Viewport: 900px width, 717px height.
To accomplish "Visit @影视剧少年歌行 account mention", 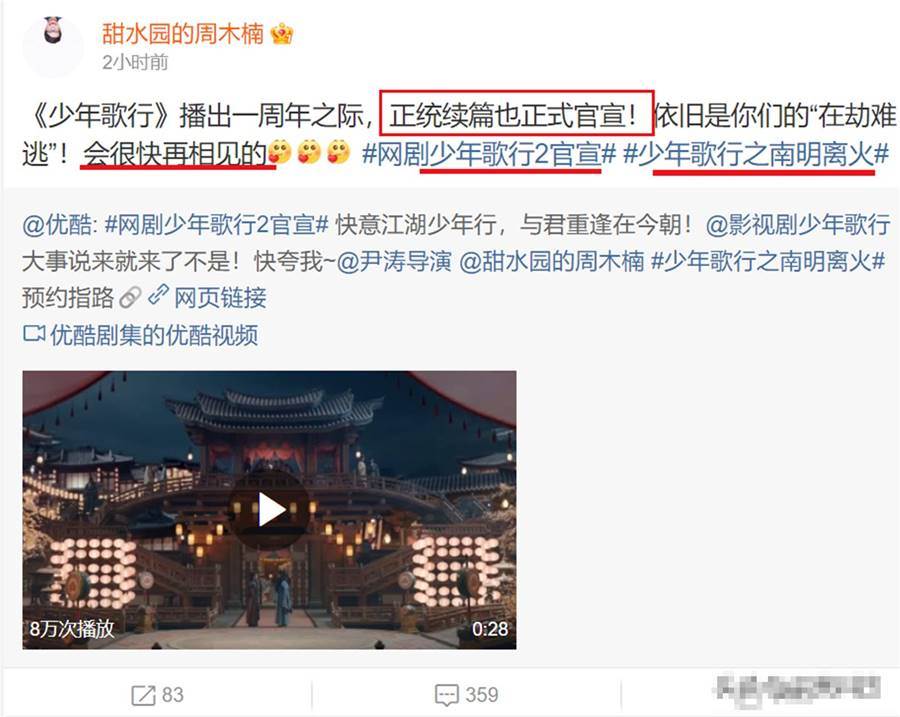I will click(x=797, y=225).
